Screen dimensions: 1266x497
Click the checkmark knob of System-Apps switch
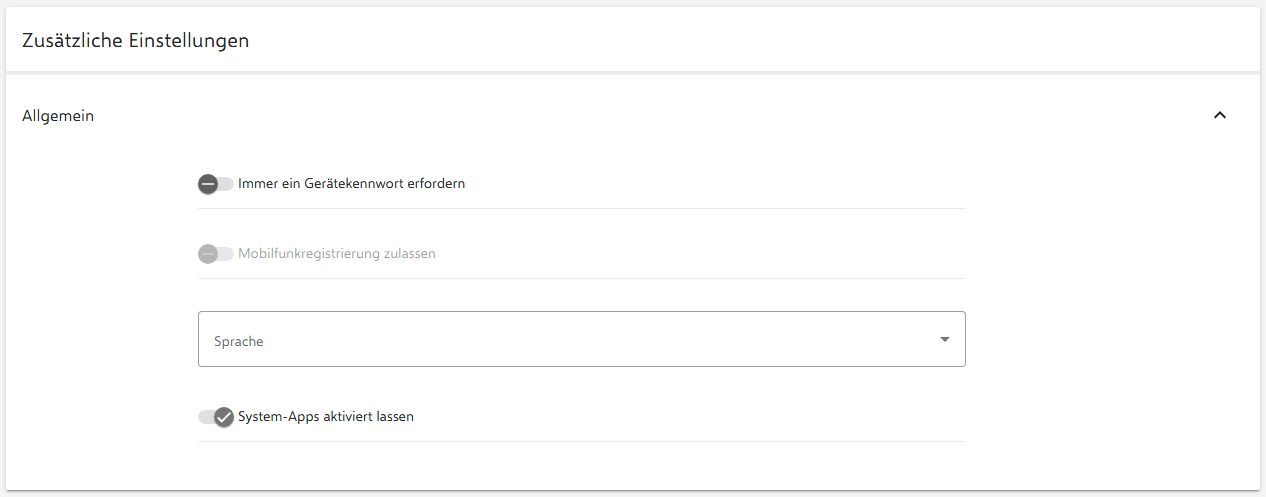[224, 417]
